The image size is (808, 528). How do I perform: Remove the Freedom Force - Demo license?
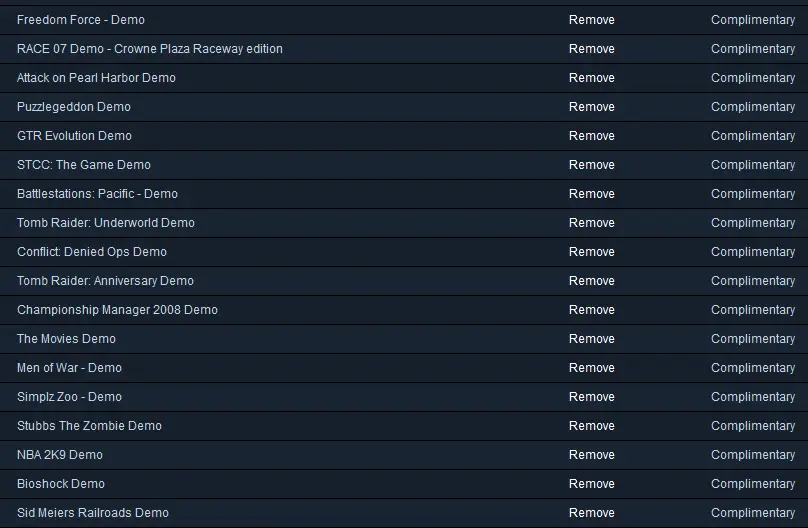pos(592,20)
